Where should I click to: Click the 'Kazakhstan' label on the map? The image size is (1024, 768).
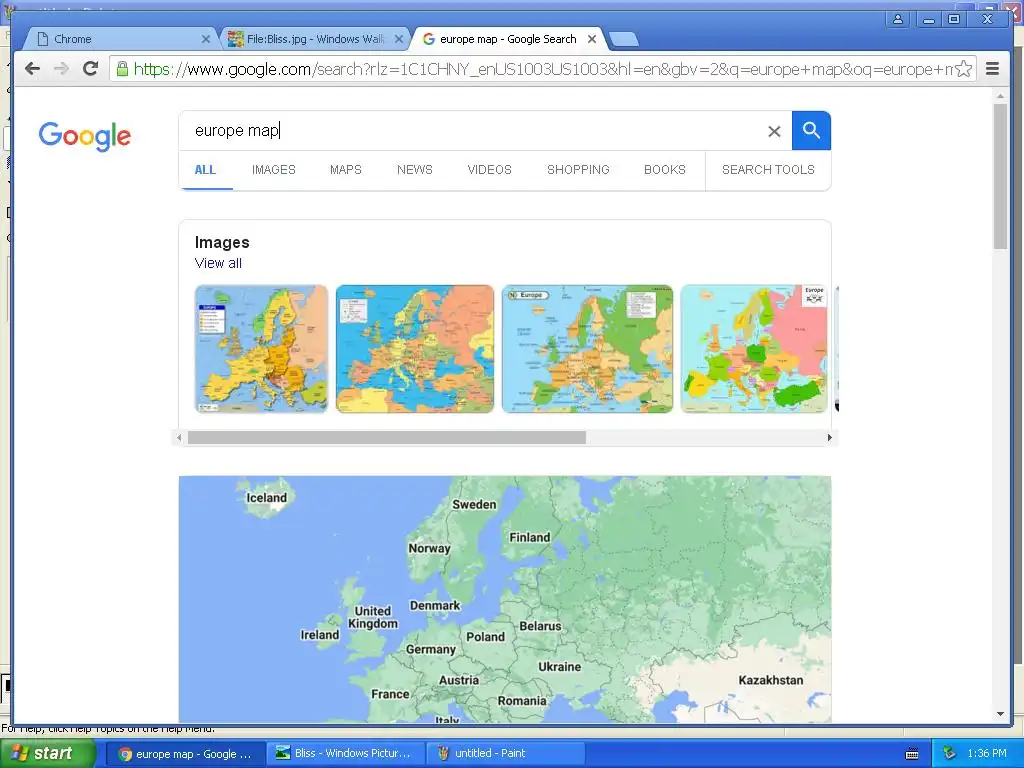[771, 680]
